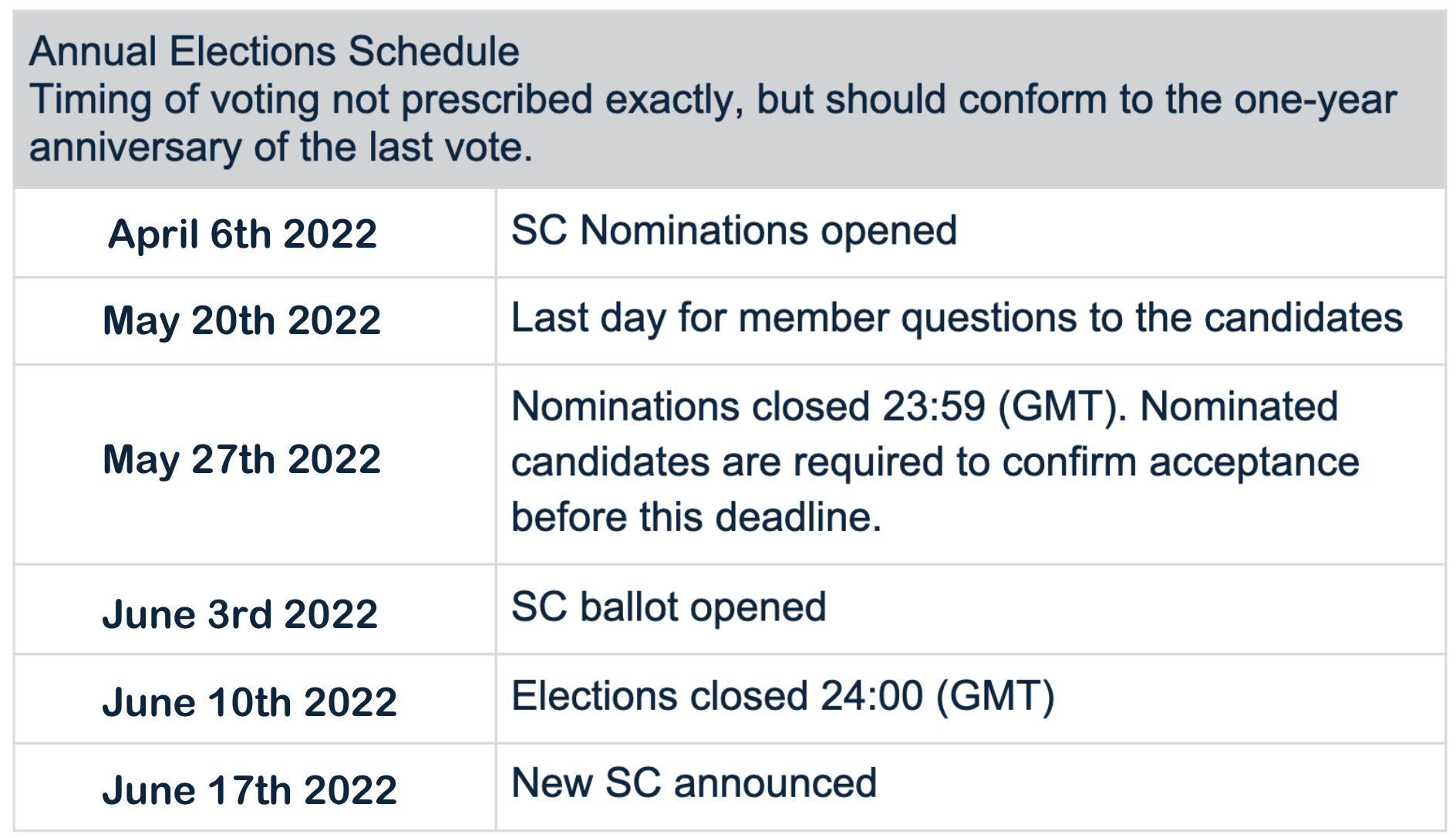Viewport: 1456px width, 838px height.
Task: Click the SC ballot opened text
Action: (669, 607)
